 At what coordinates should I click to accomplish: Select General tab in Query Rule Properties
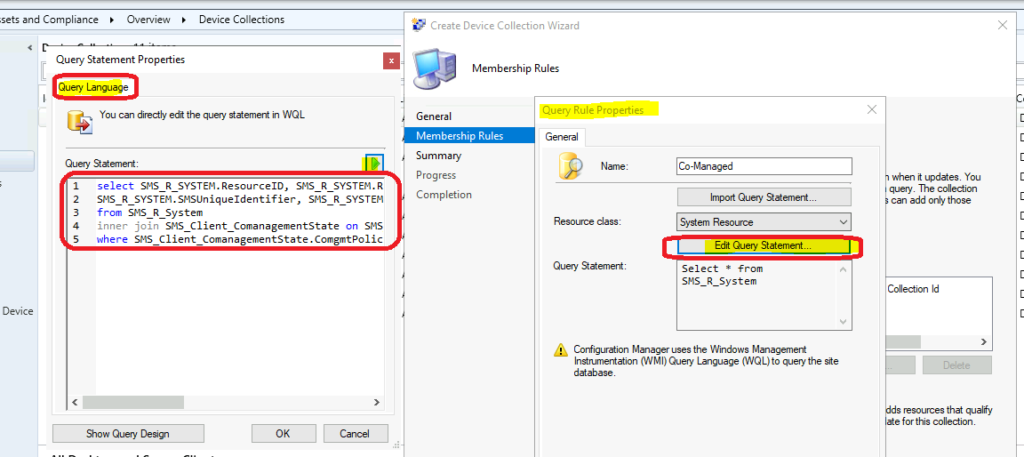(562, 137)
